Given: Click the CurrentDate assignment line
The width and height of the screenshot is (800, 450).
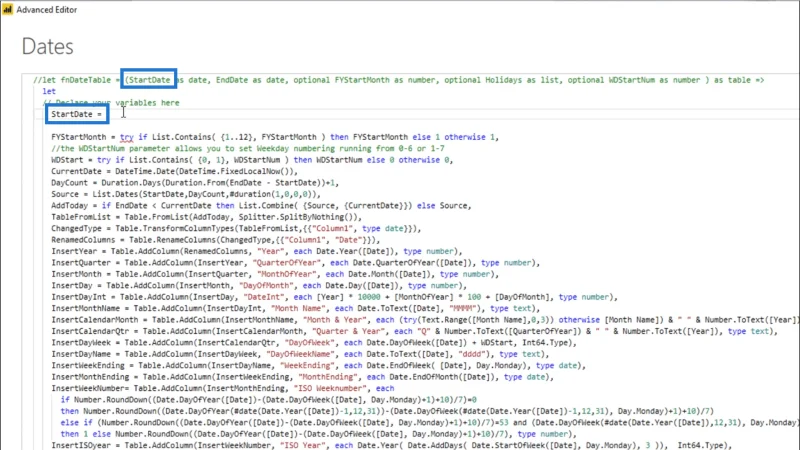Looking at the screenshot, I should (174, 171).
